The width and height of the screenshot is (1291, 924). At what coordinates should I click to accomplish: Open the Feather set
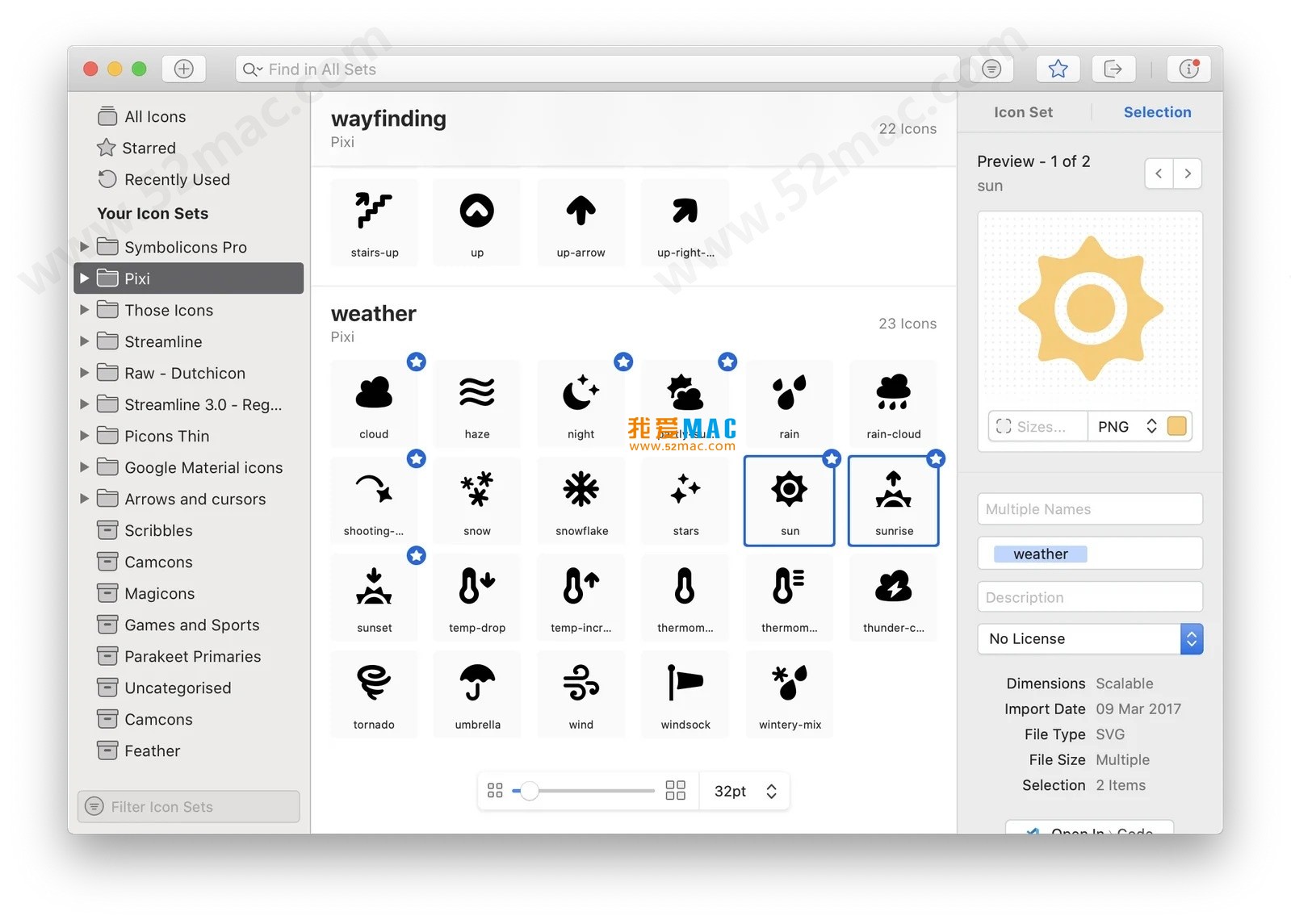click(187, 750)
